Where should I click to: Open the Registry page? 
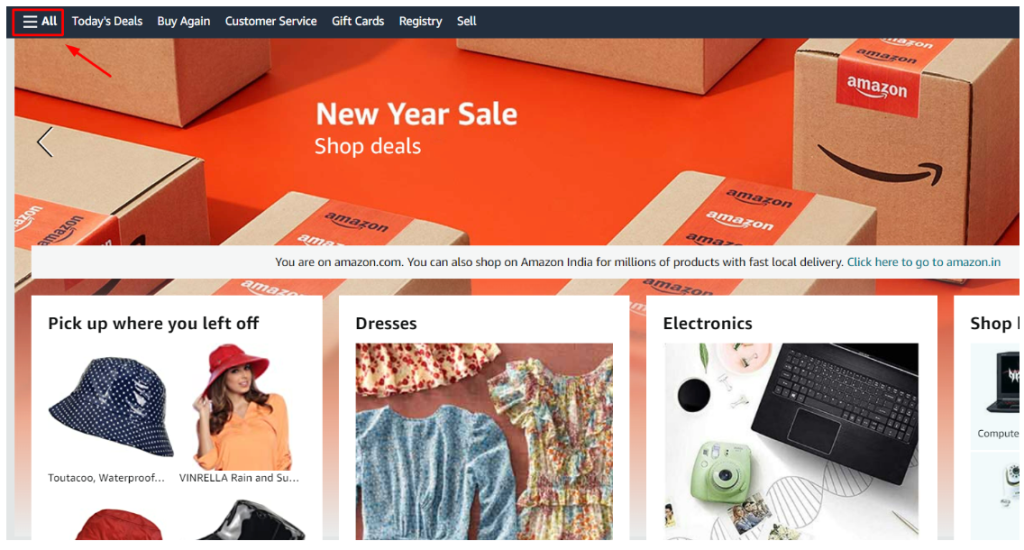[421, 22]
